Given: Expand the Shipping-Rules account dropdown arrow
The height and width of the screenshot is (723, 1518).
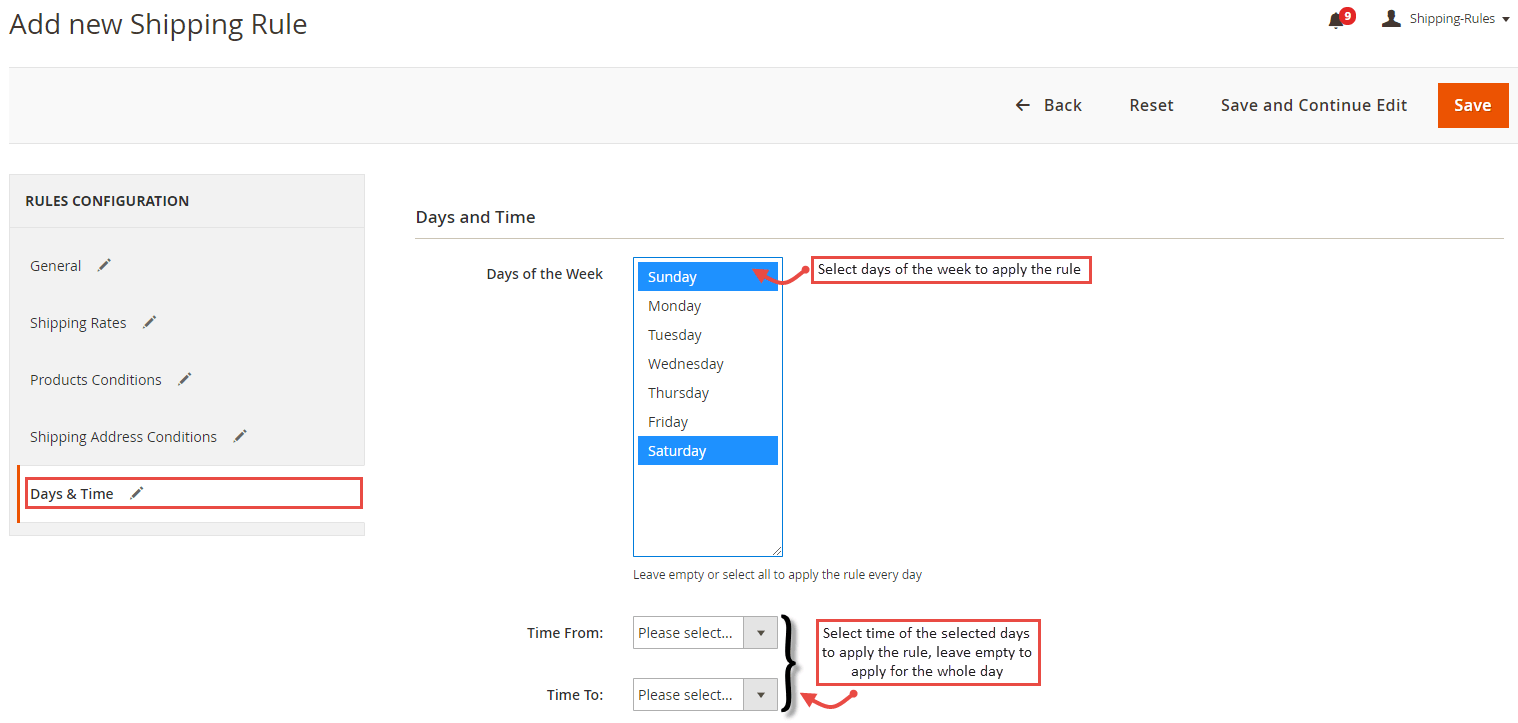Looking at the screenshot, I should pos(1505,19).
